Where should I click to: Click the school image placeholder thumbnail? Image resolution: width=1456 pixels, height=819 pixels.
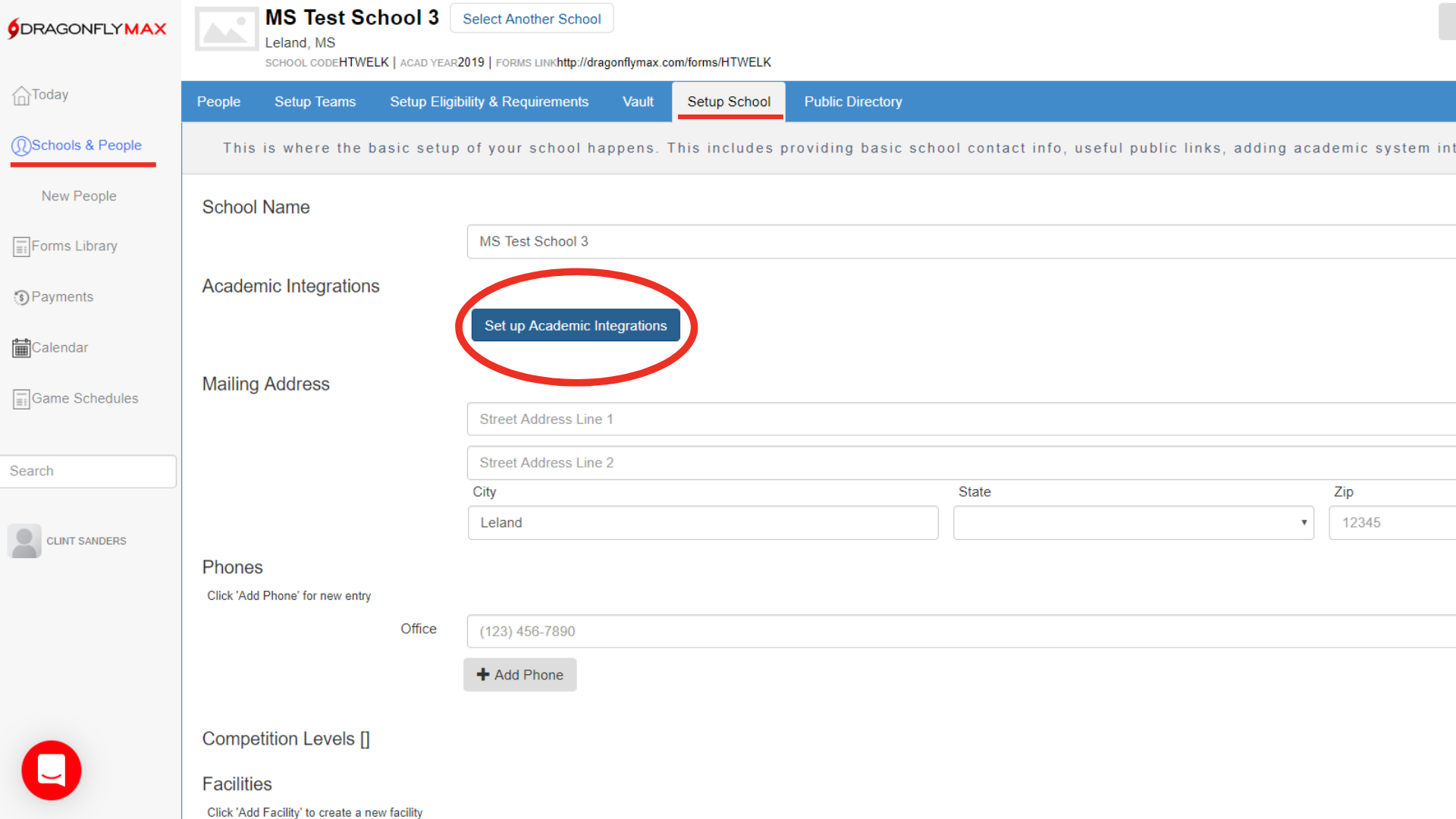click(x=226, y=29)
